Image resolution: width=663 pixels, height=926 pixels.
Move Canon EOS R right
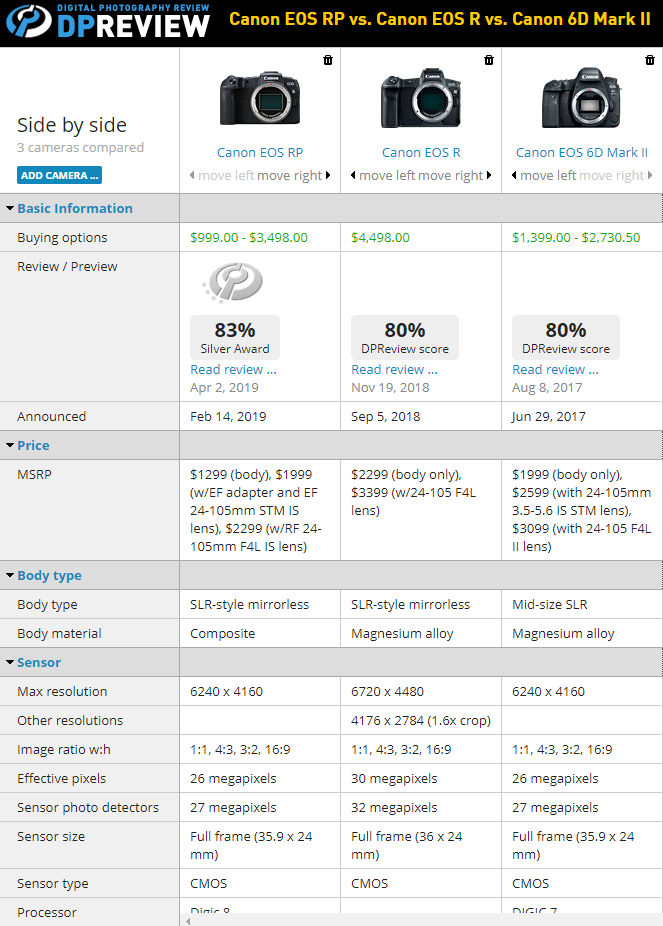(x=455, y=176)
